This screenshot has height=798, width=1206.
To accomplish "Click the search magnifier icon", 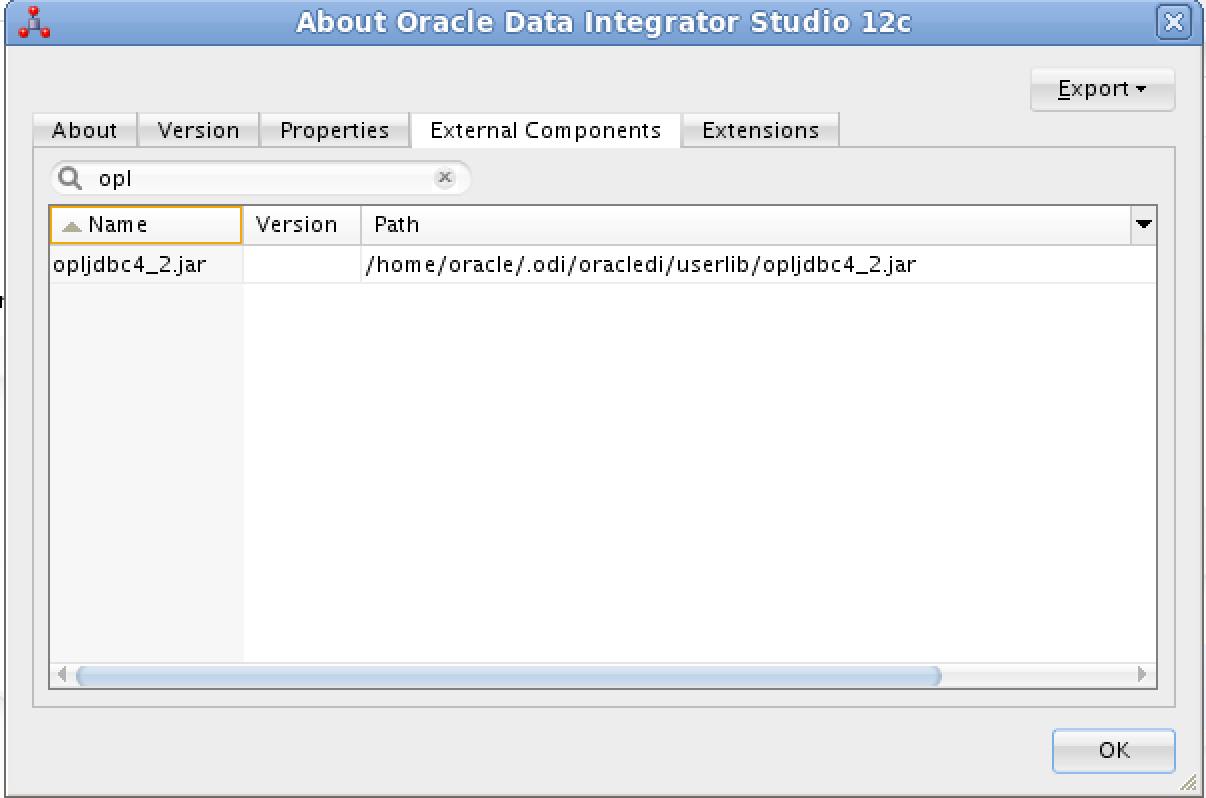I will click(x=68, y=177).
